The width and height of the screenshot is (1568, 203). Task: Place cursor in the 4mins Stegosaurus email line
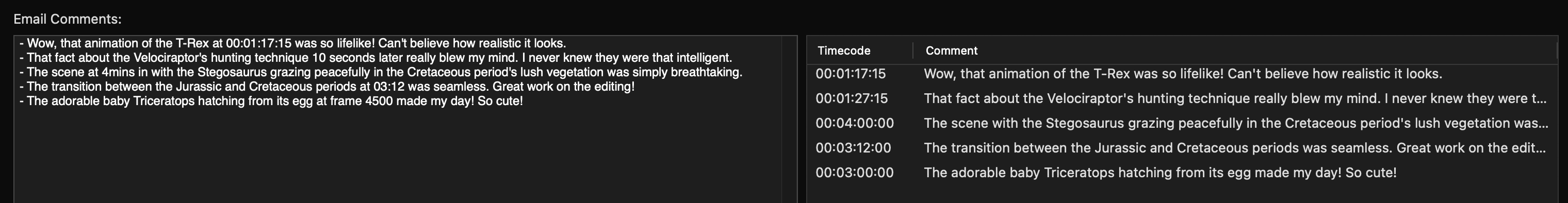(x=381, y=72)
